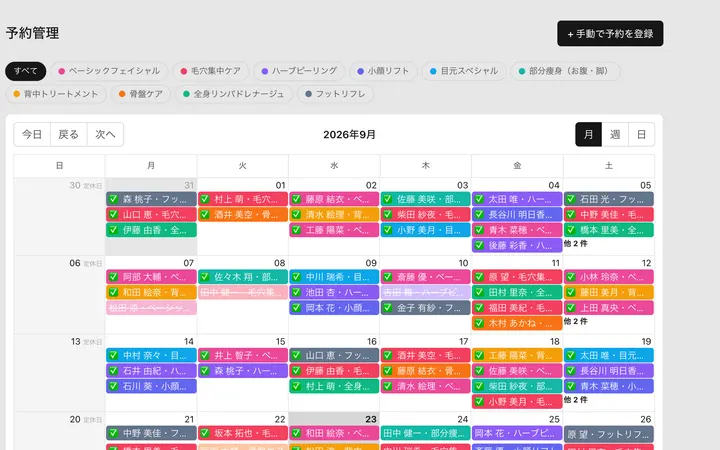Screen dimensions: 720x450
Task: Click the check icon on 中村 奈々 booking
Action: (x=114, y=355)
